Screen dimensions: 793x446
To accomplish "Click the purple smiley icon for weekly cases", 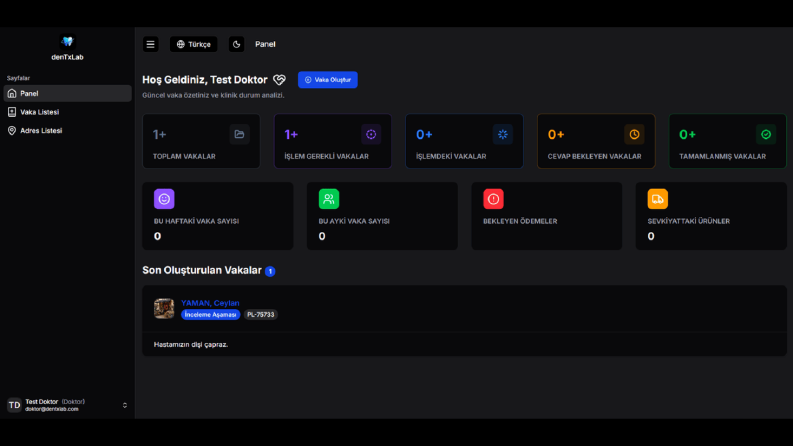I will [164, 199].
